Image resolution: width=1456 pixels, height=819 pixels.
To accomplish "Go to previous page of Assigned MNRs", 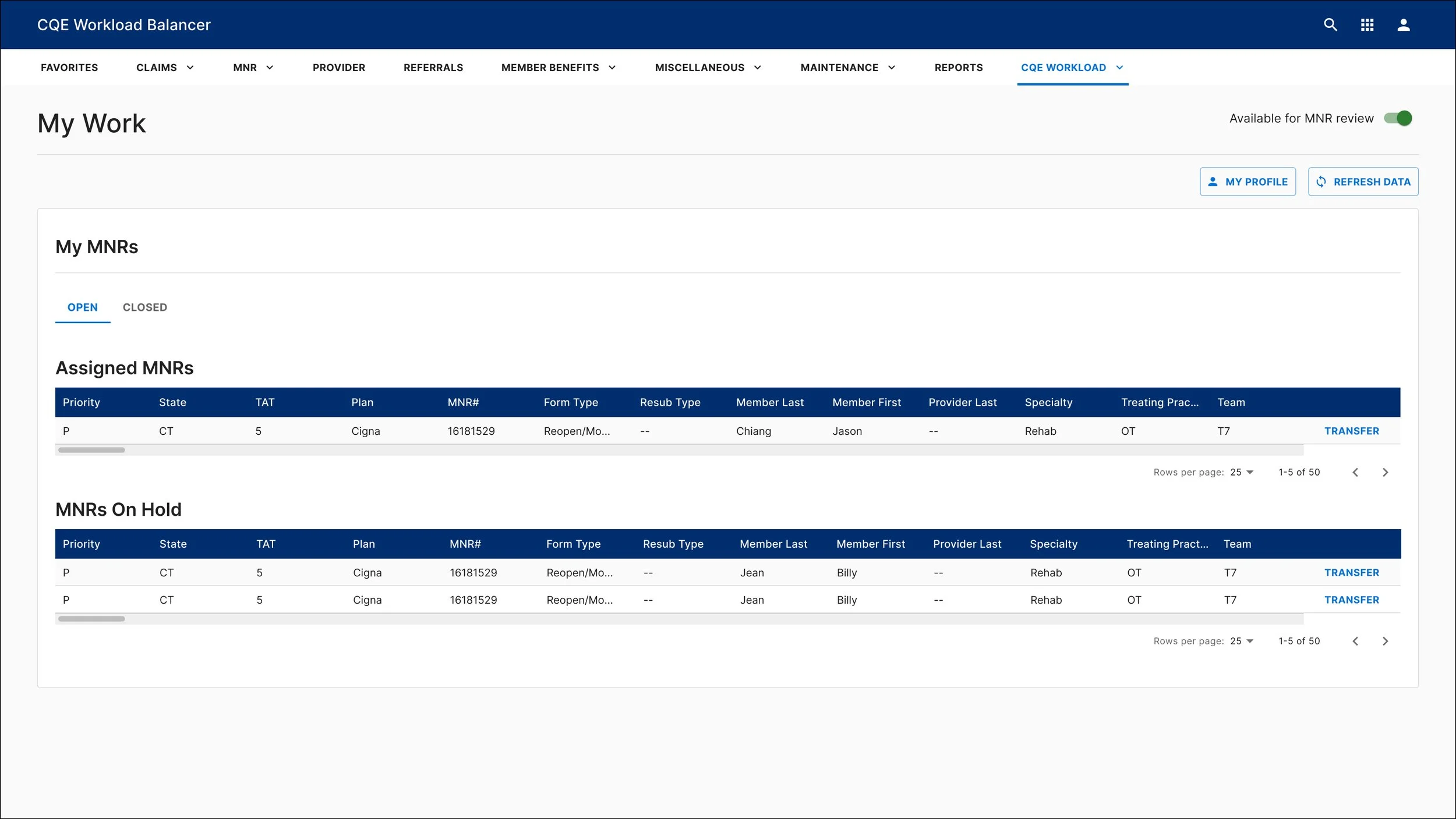I will (x=1355, y=473).
